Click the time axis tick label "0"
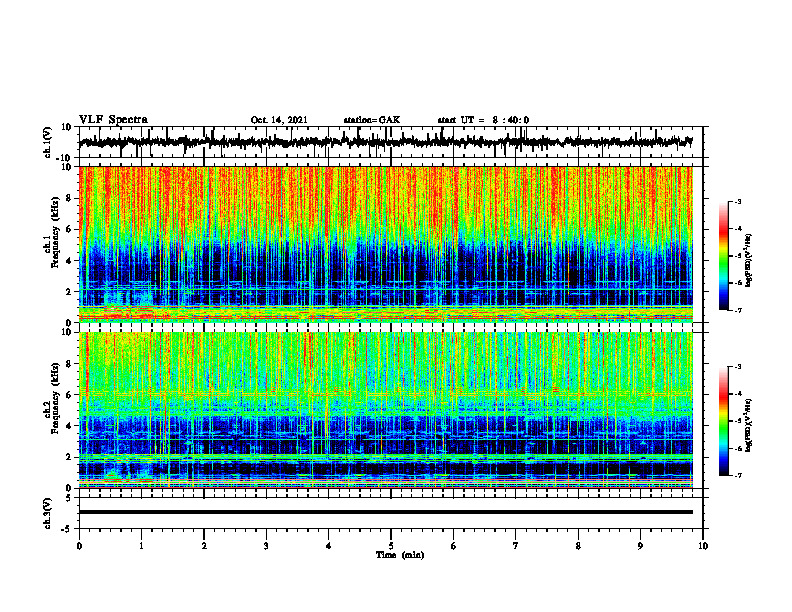 coord(79,546)
